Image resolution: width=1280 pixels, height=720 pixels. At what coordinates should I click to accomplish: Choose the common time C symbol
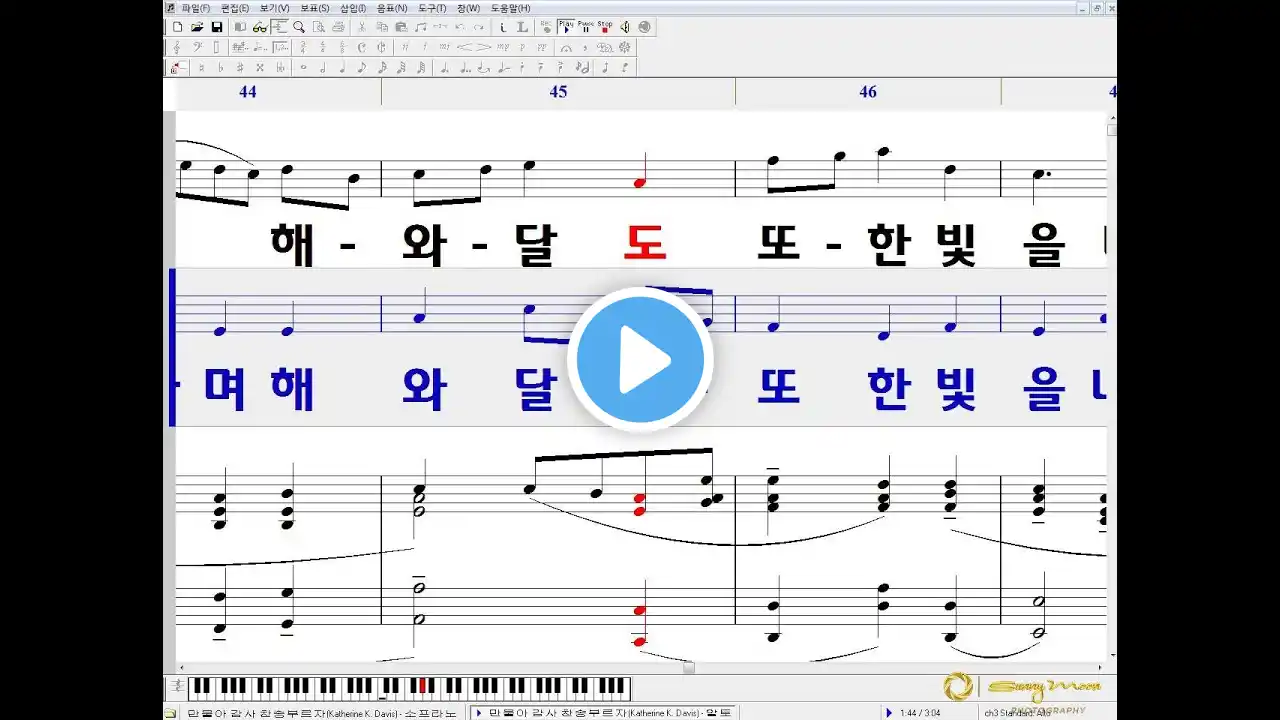[x=362, y=47]
